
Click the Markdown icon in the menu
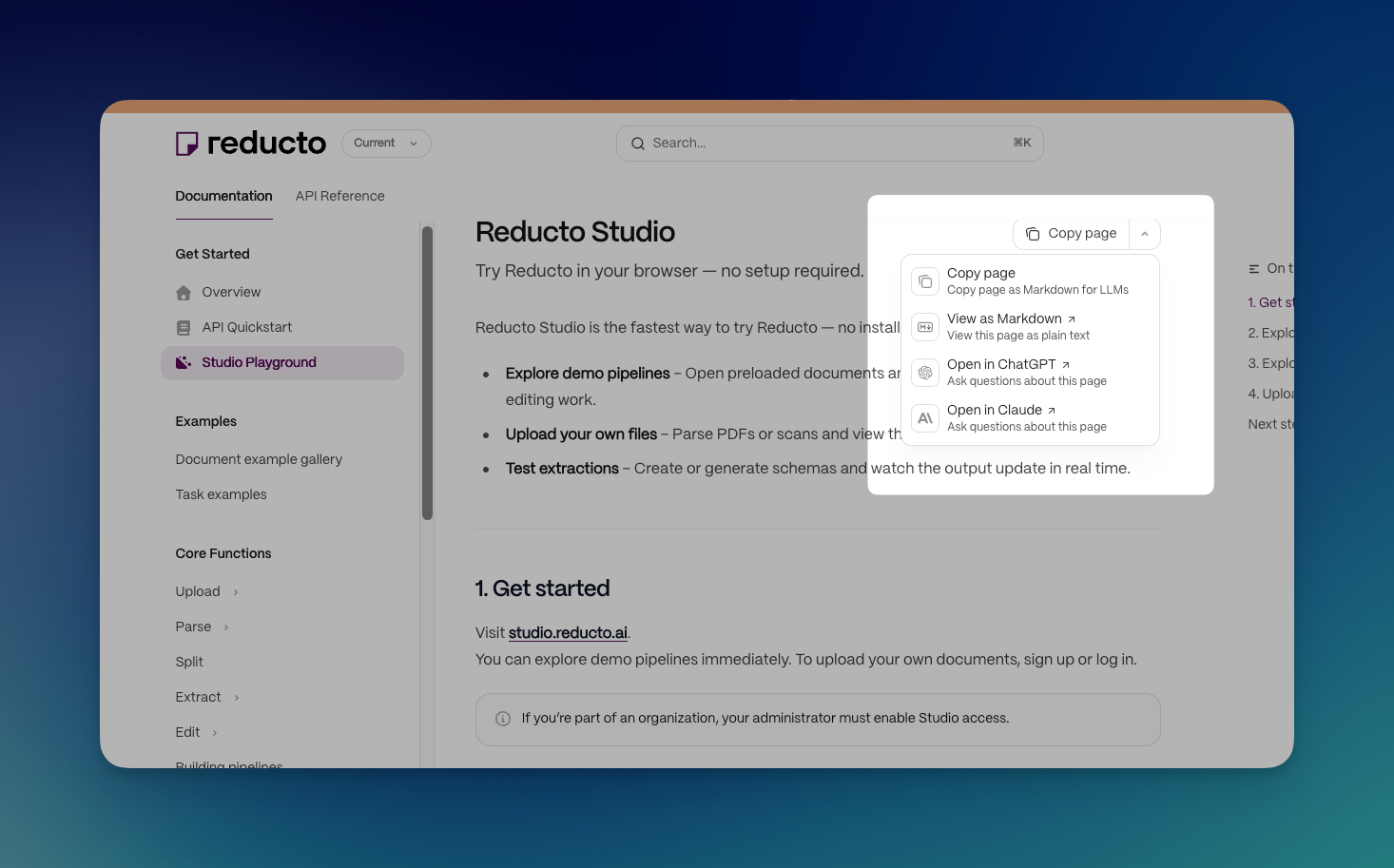(925, 327)
